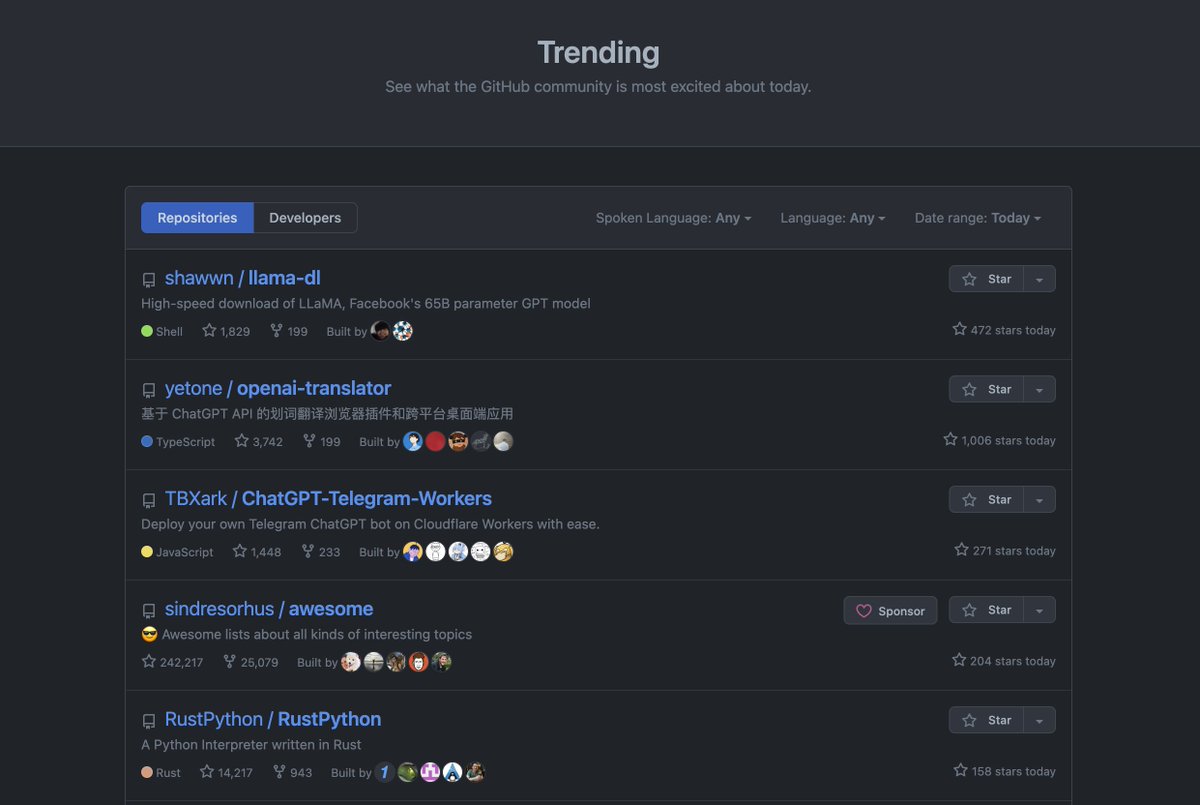The height and width of the screenshot is (805, 1200).
Task: Click first contributor avatar of openai-translator
Action: (x=413, y=441)
